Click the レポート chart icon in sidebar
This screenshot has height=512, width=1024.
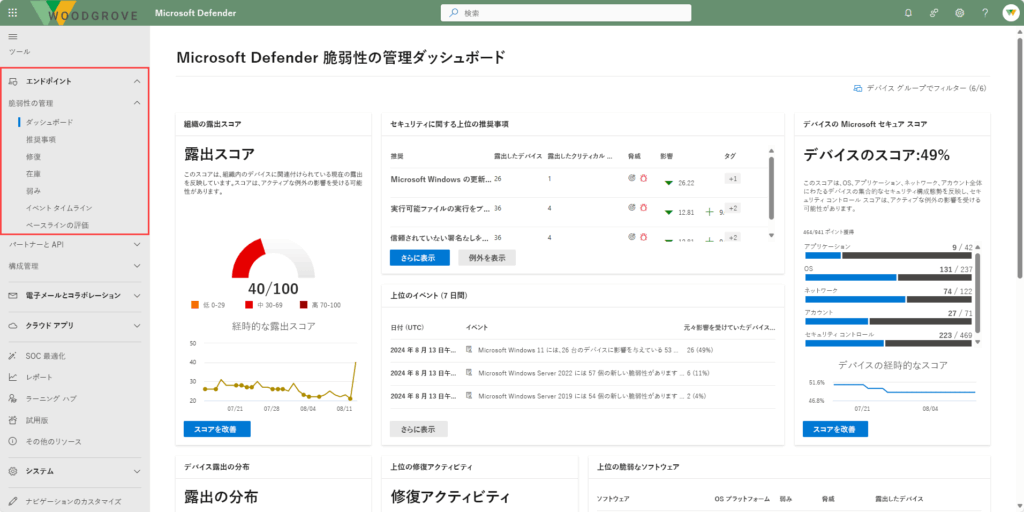pyautogui.click(x=13, y=377)
